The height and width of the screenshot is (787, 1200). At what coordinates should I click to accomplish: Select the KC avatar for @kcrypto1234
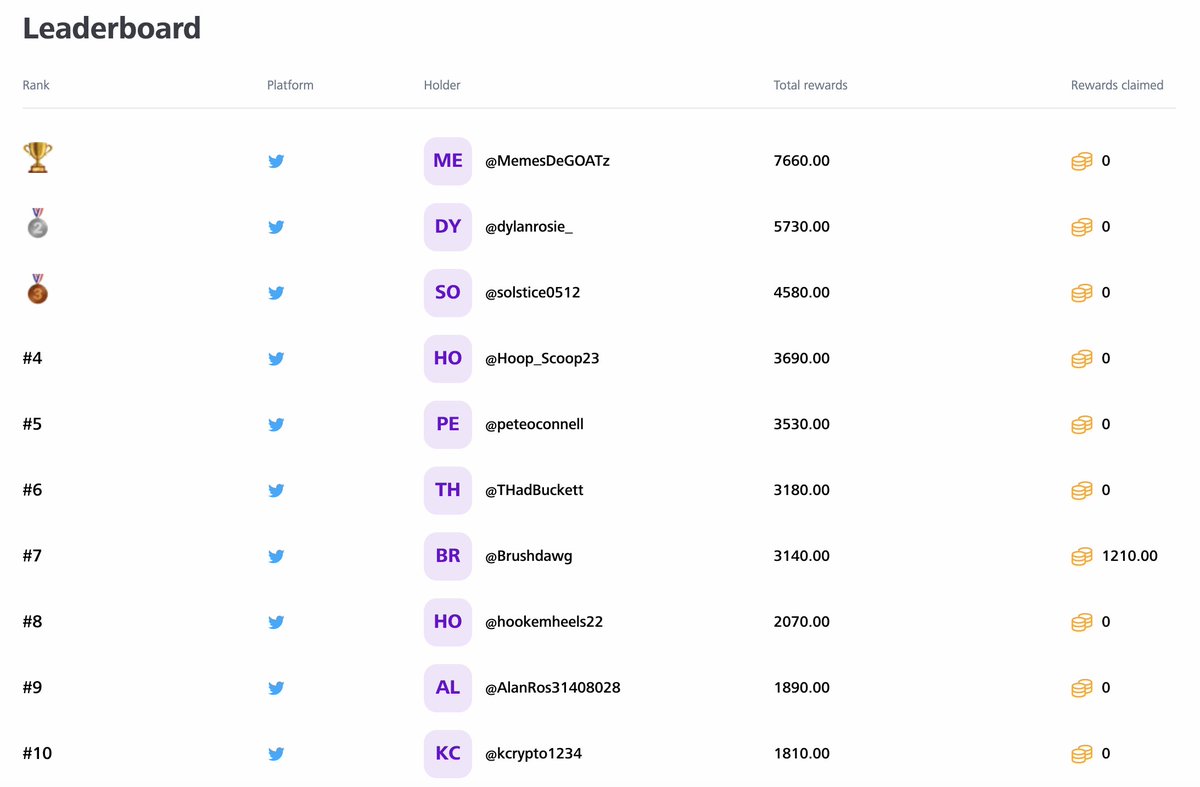coord(447,753)
